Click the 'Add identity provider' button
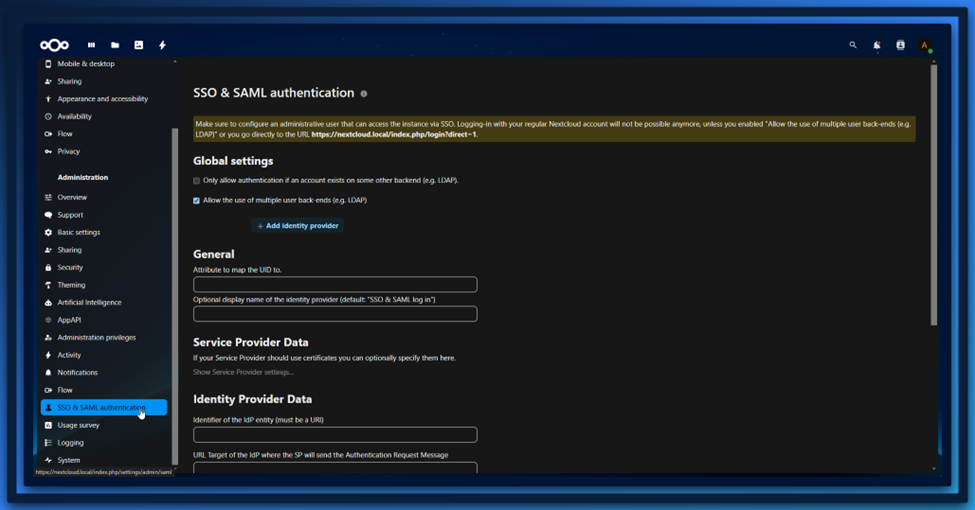This screenshot has height=510, width=975. coord(298,226)
